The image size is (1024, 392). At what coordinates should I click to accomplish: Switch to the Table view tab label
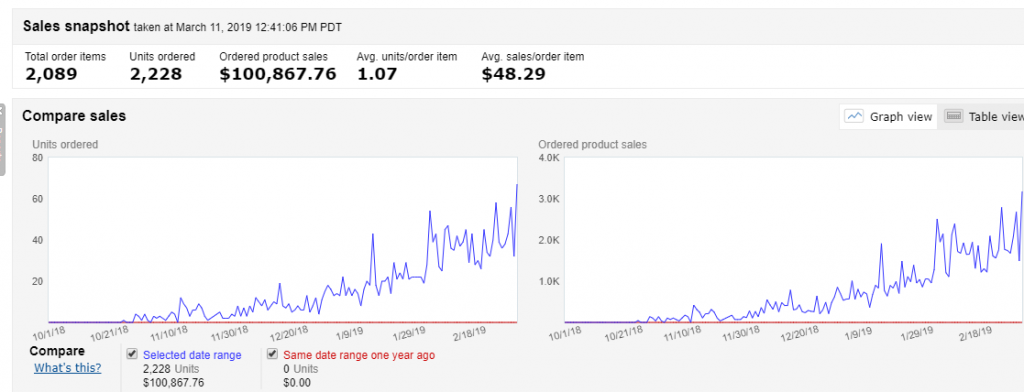[x=996, y=117]
